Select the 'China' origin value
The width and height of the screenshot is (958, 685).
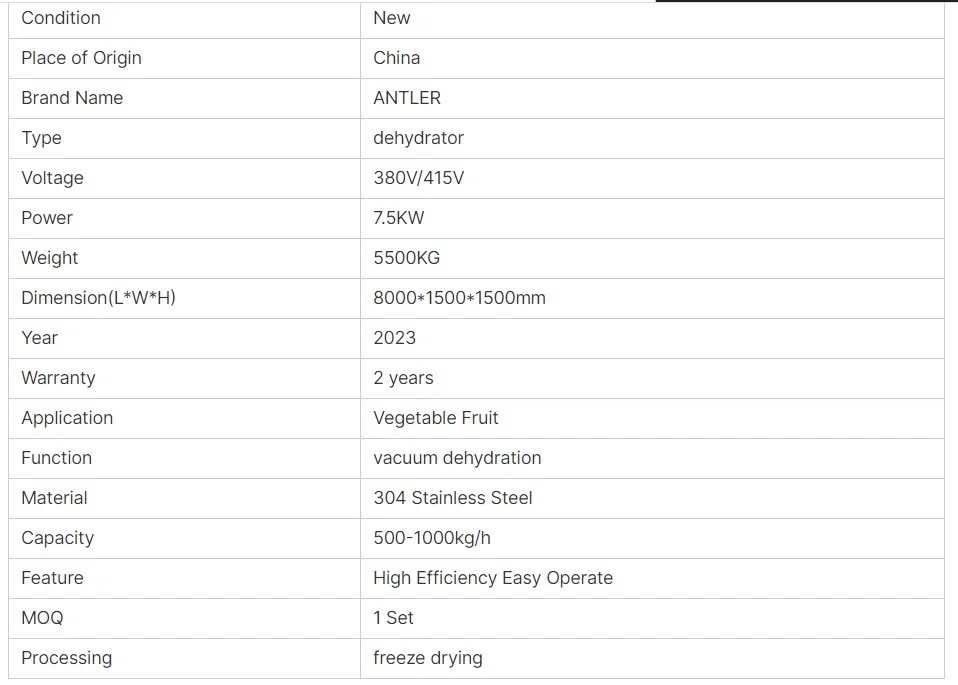tap(397, 58)
